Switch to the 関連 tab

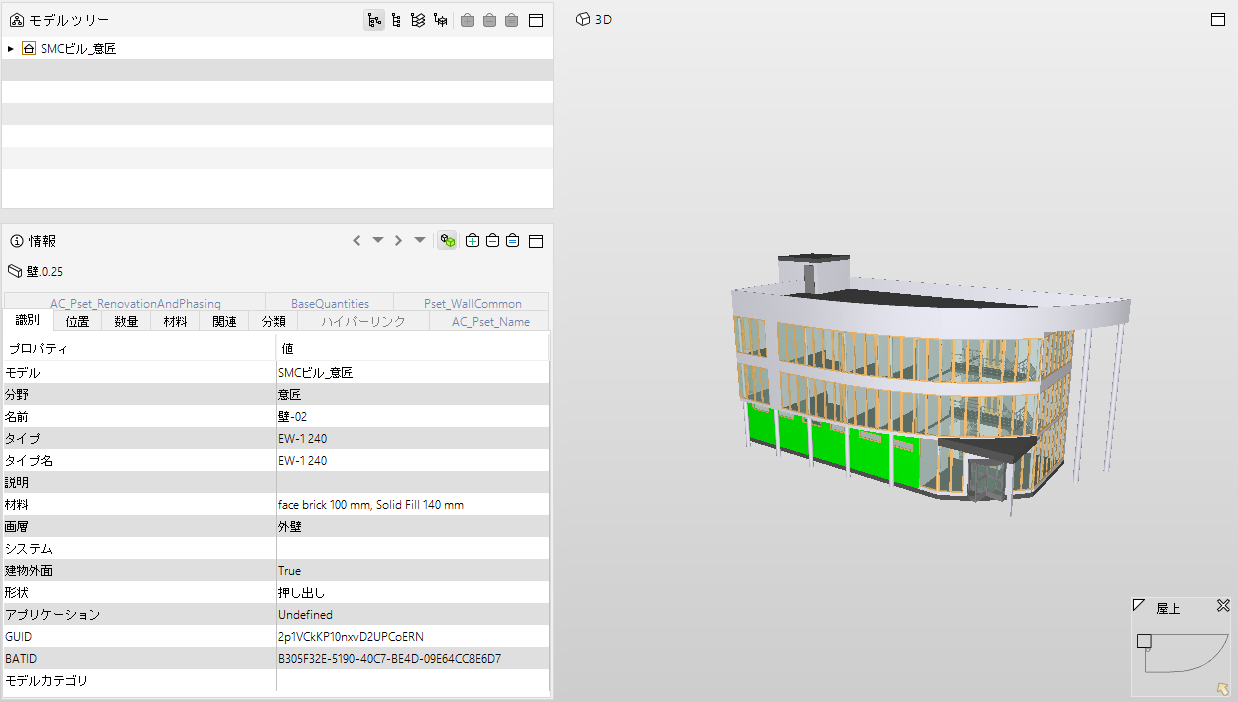coord(225,321)
